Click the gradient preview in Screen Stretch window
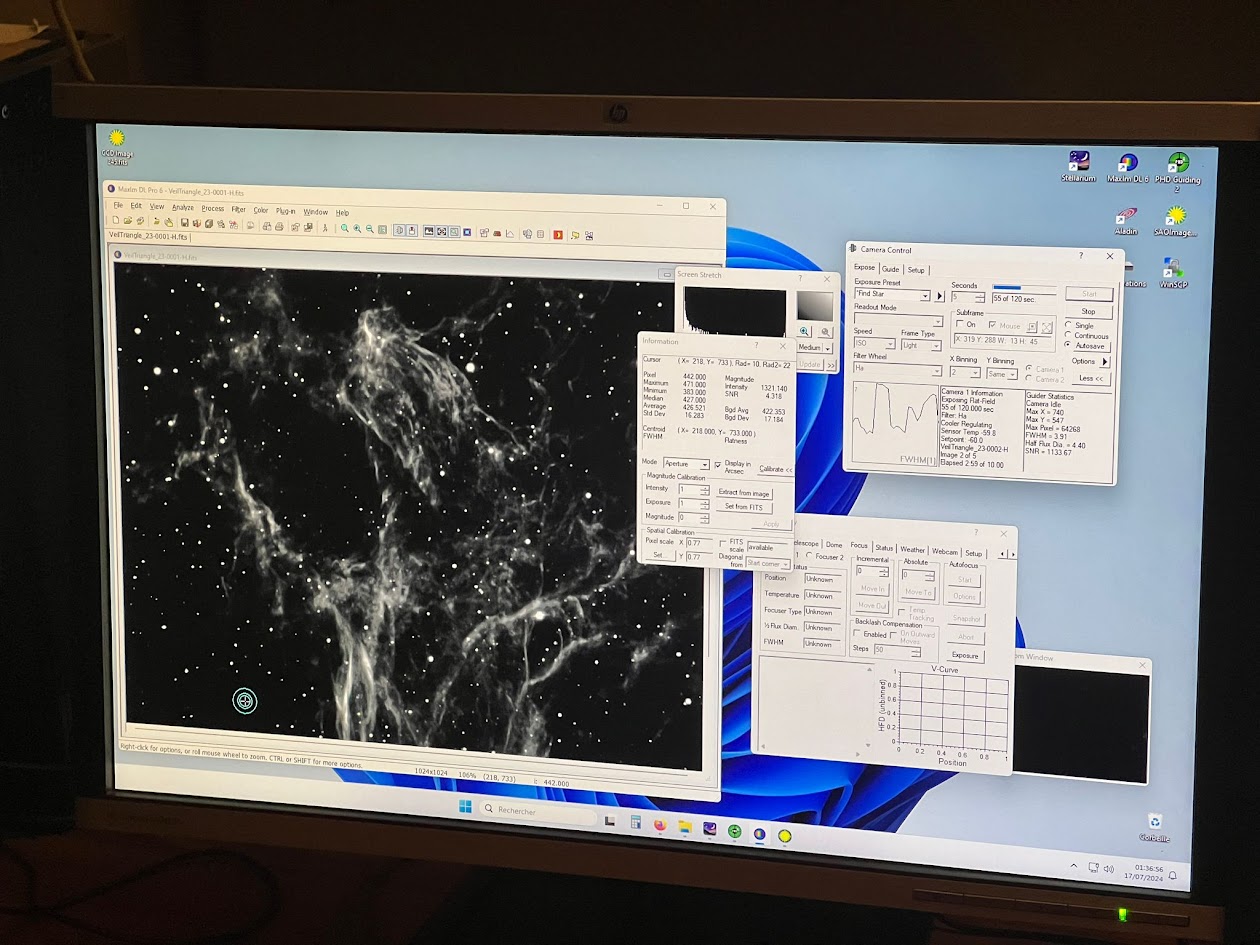This screenshot has height=945, width=1260. pyautogui.click(x=815, y=306)
